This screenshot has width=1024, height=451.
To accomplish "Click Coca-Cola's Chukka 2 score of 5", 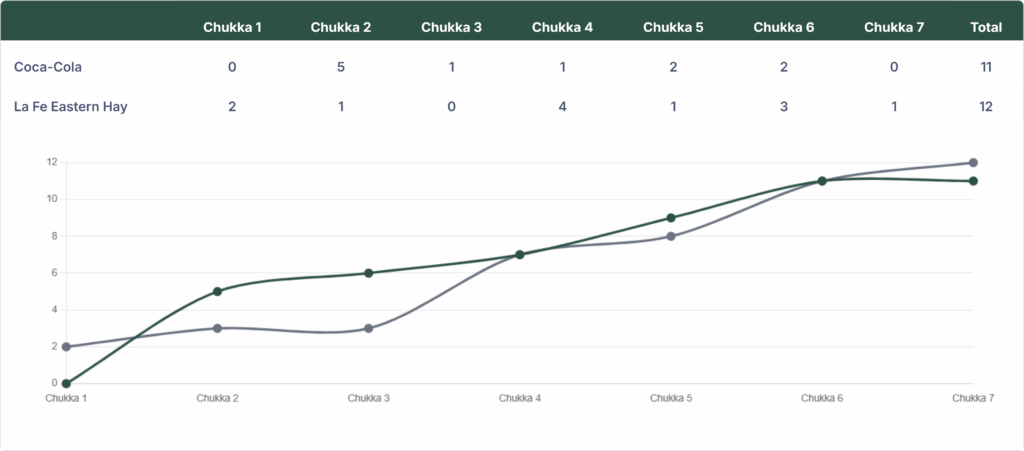I will pyautogui.click(x=341, y=67).
